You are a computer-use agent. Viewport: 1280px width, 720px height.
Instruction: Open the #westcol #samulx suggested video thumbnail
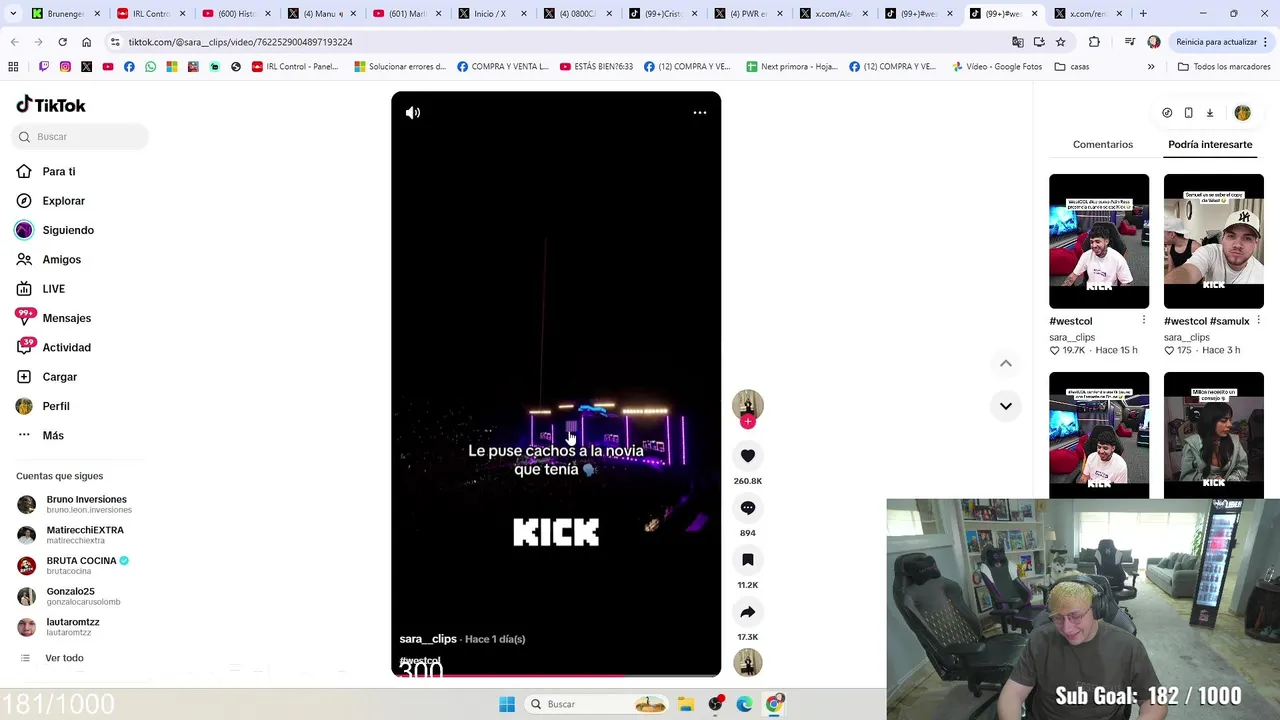coord(1214,241)
